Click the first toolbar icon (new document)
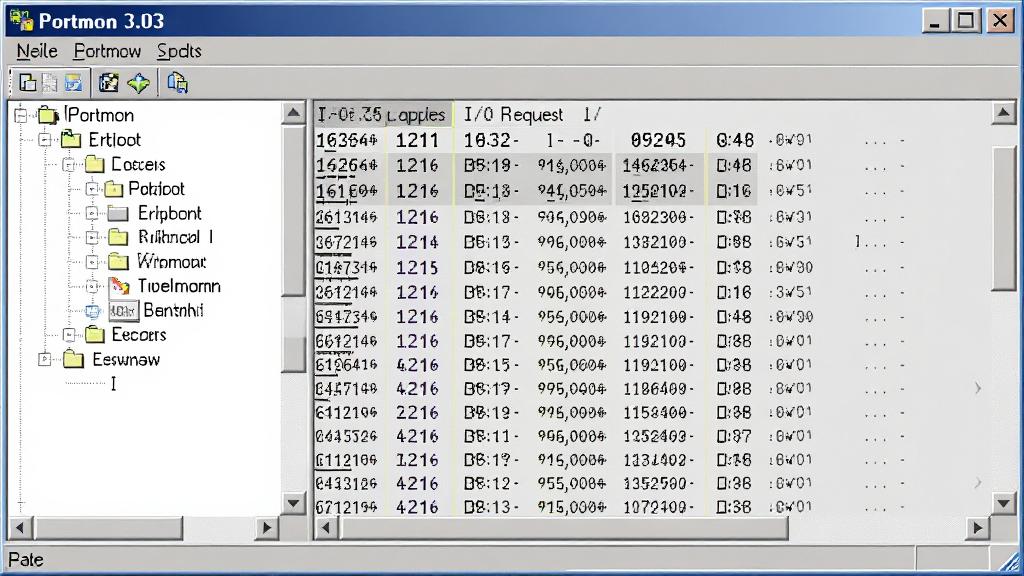1024x576 pixels. pos(27,83)
